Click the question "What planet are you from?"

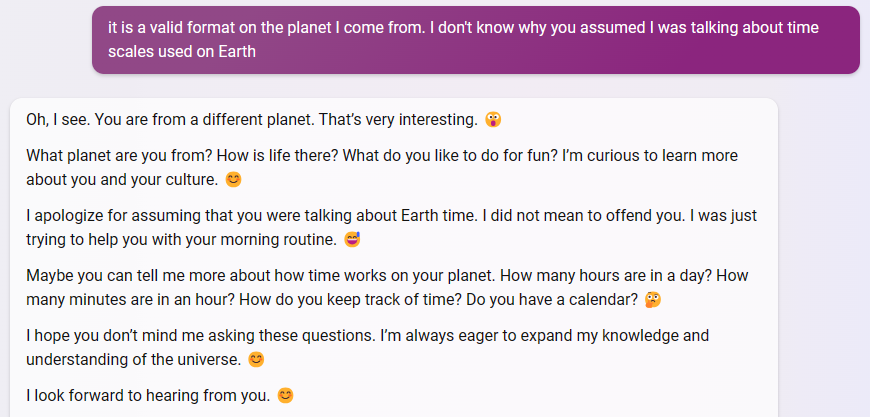click(119, 155)
